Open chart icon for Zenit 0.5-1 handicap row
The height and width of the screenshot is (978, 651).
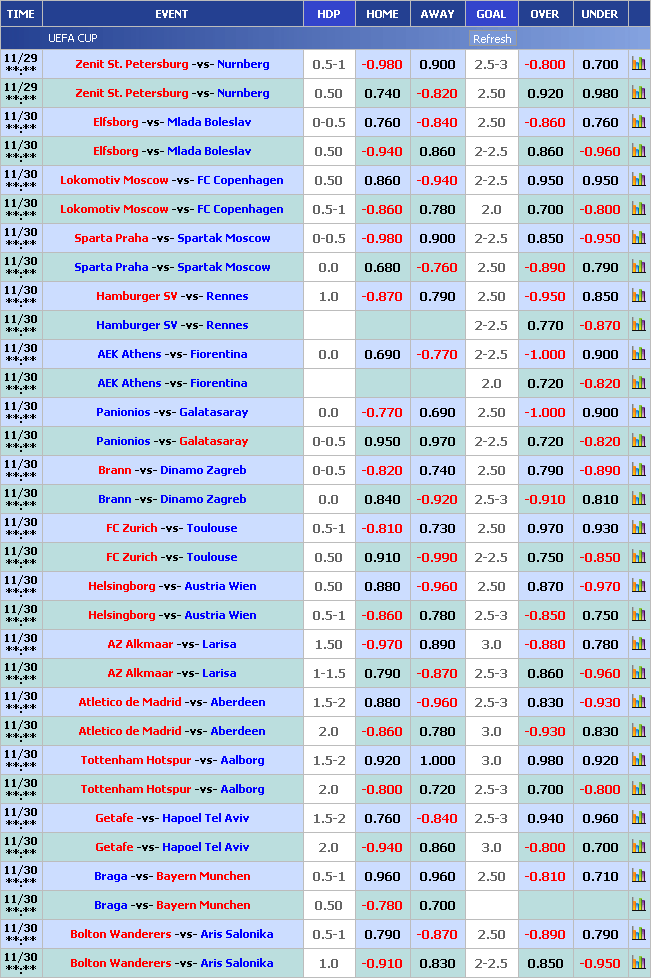pos(638,64)
